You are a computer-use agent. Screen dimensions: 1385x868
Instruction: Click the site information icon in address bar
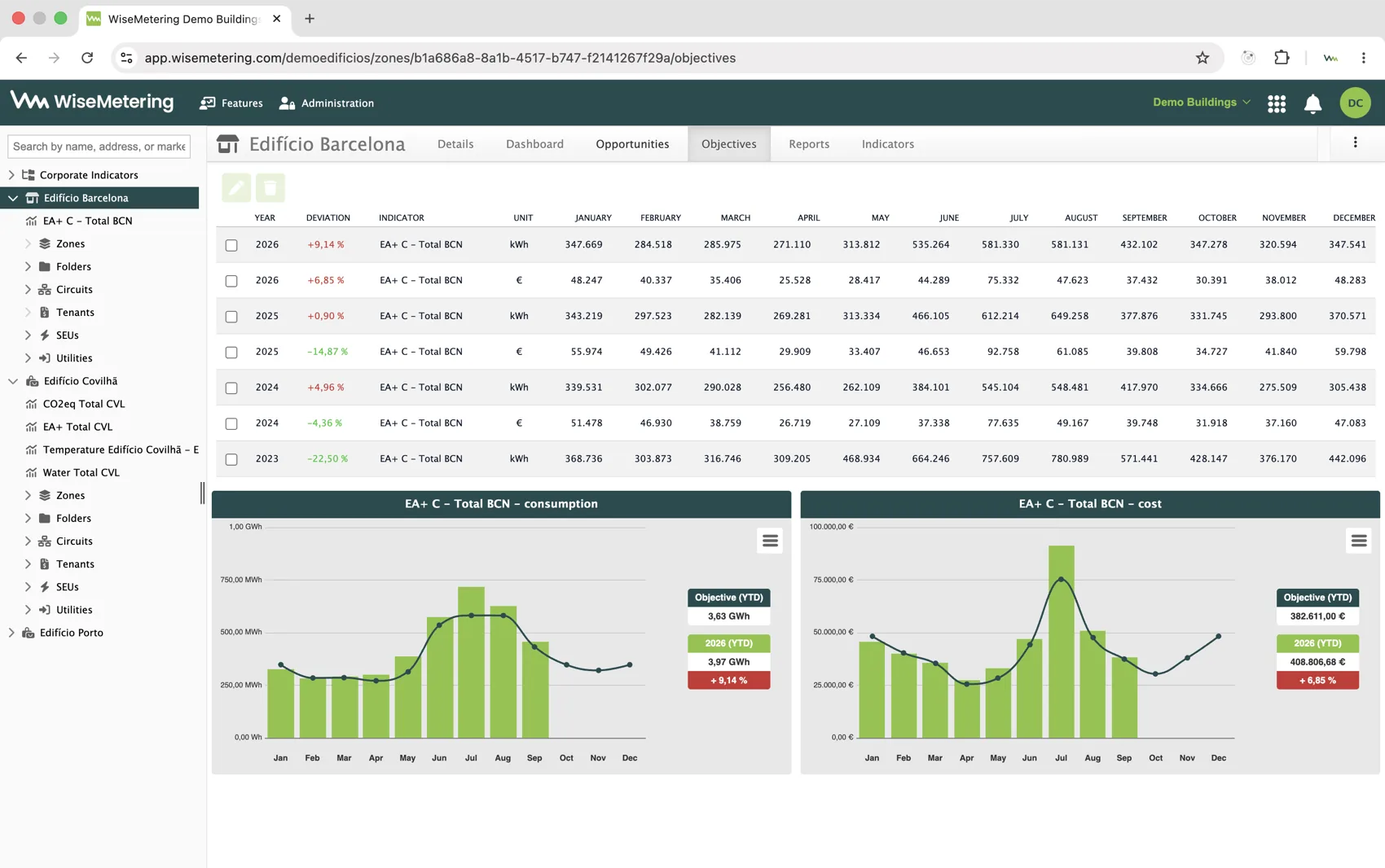click(126, 58)
